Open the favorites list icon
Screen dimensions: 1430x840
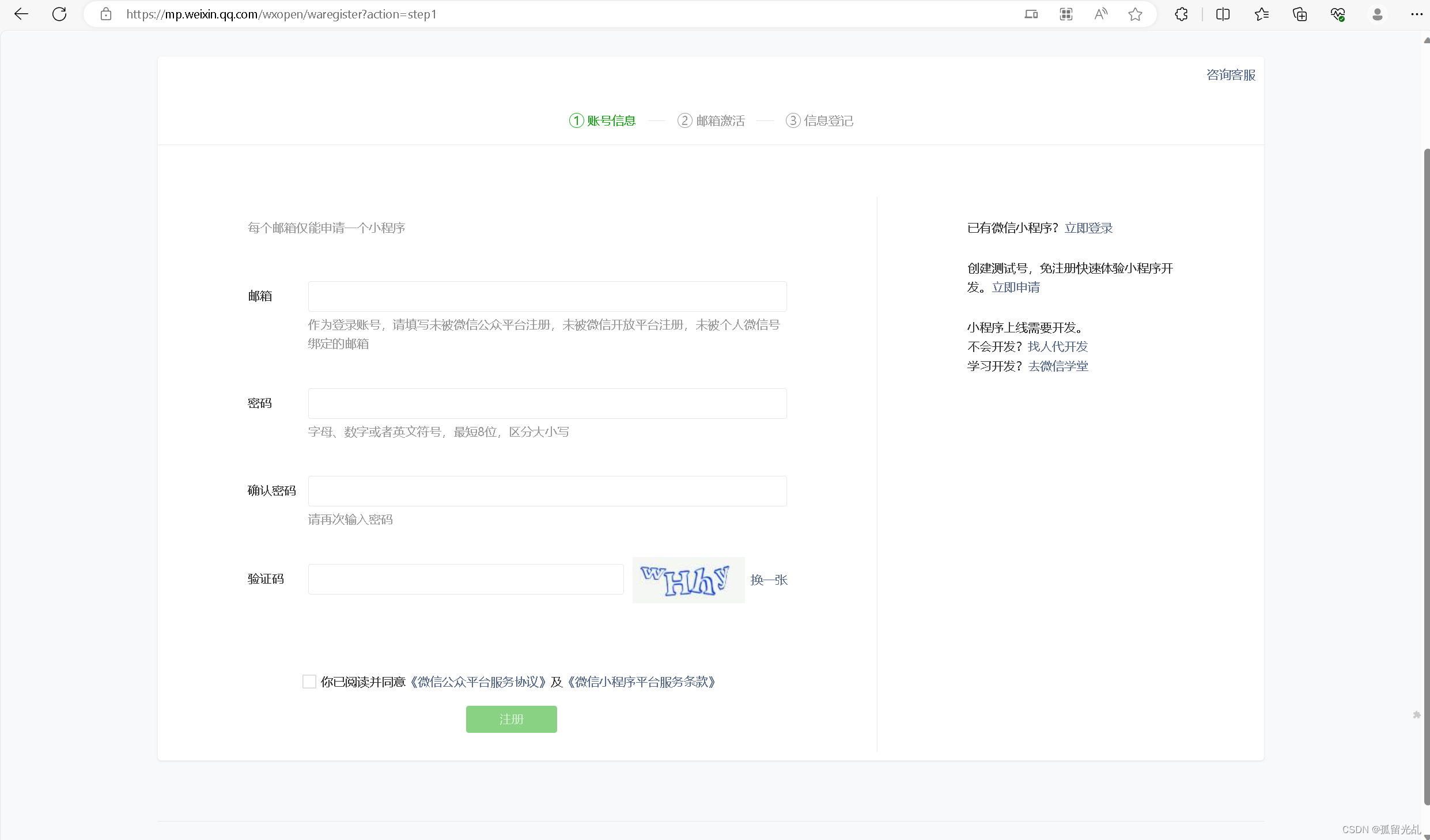tap(1261, 14)
